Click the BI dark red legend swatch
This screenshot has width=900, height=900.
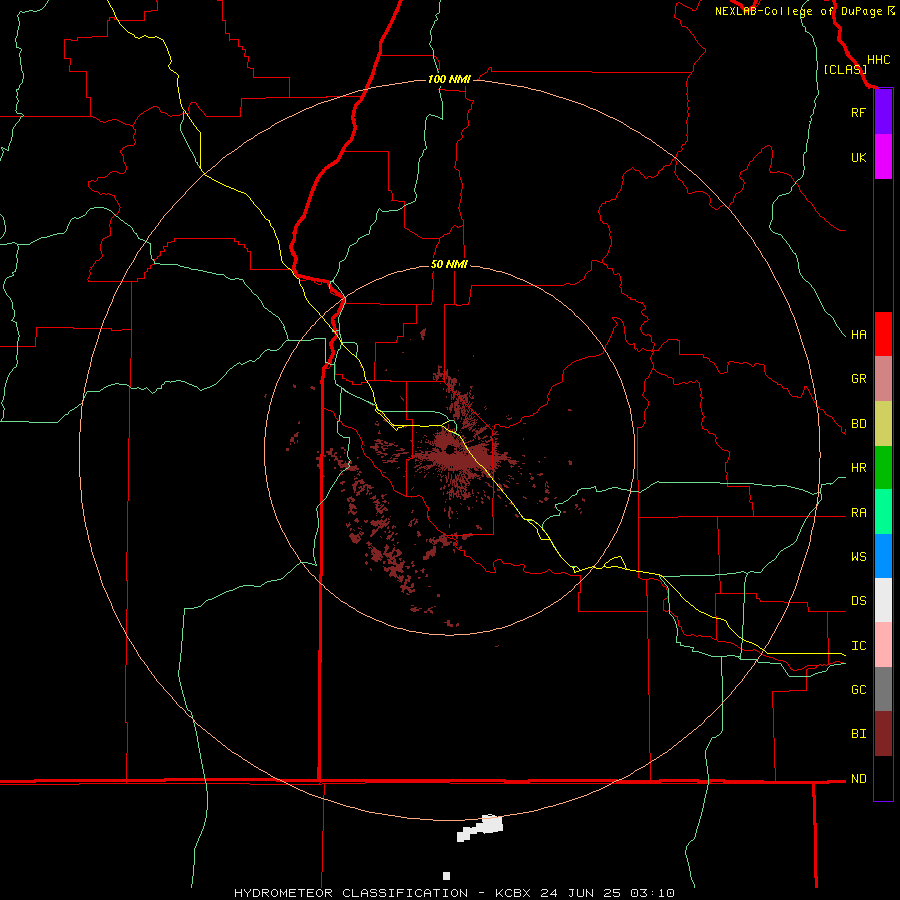point(883,734)
